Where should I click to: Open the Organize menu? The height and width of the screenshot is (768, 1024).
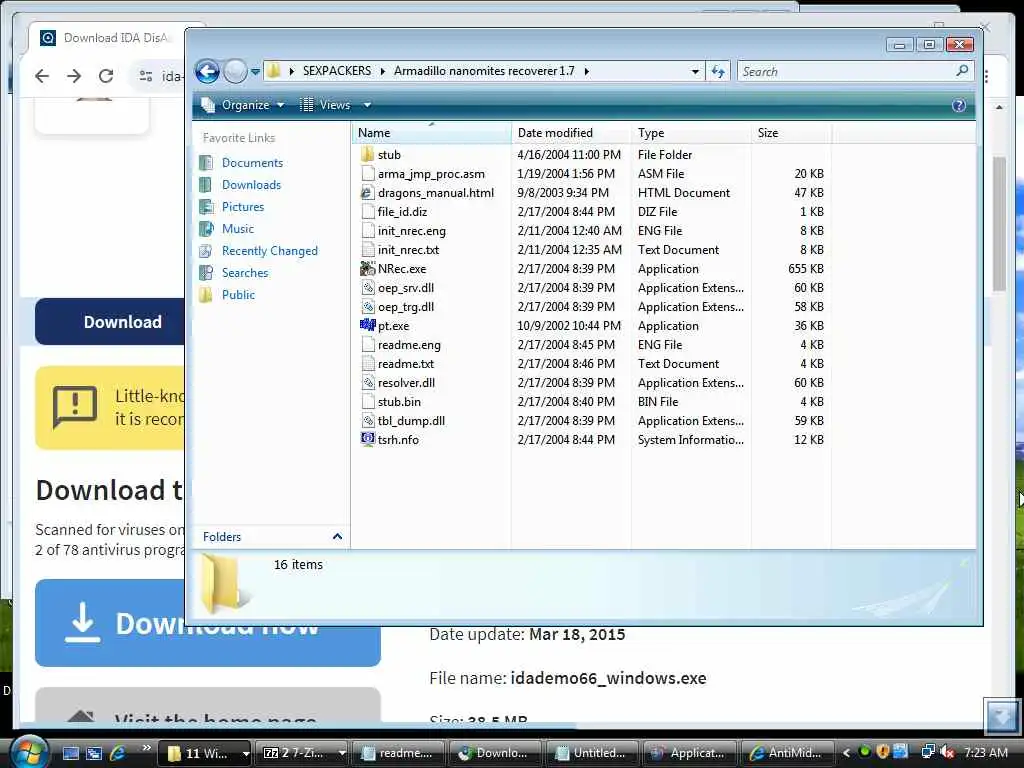243,105
